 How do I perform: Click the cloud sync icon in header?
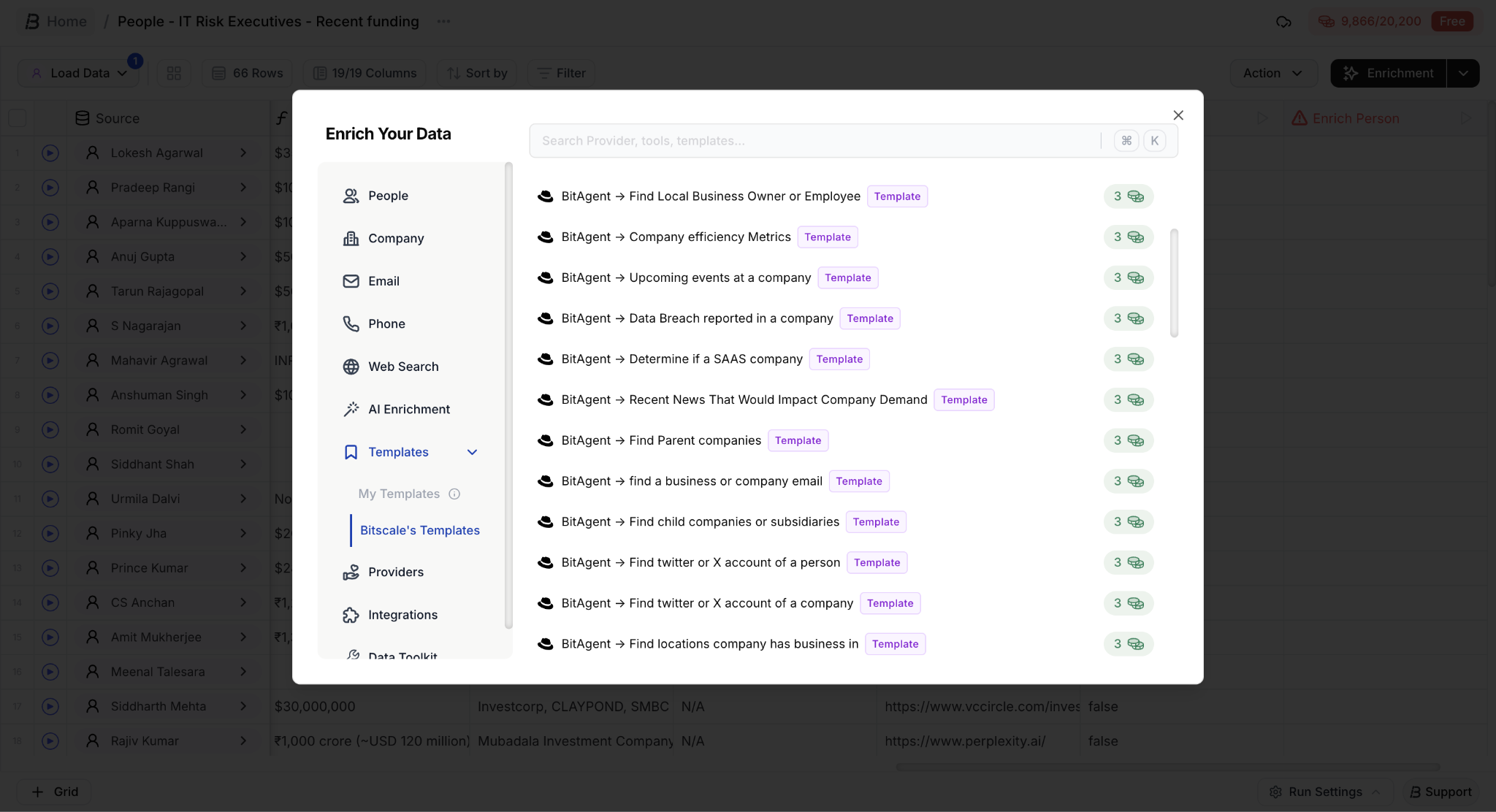tap(1283, 21)
